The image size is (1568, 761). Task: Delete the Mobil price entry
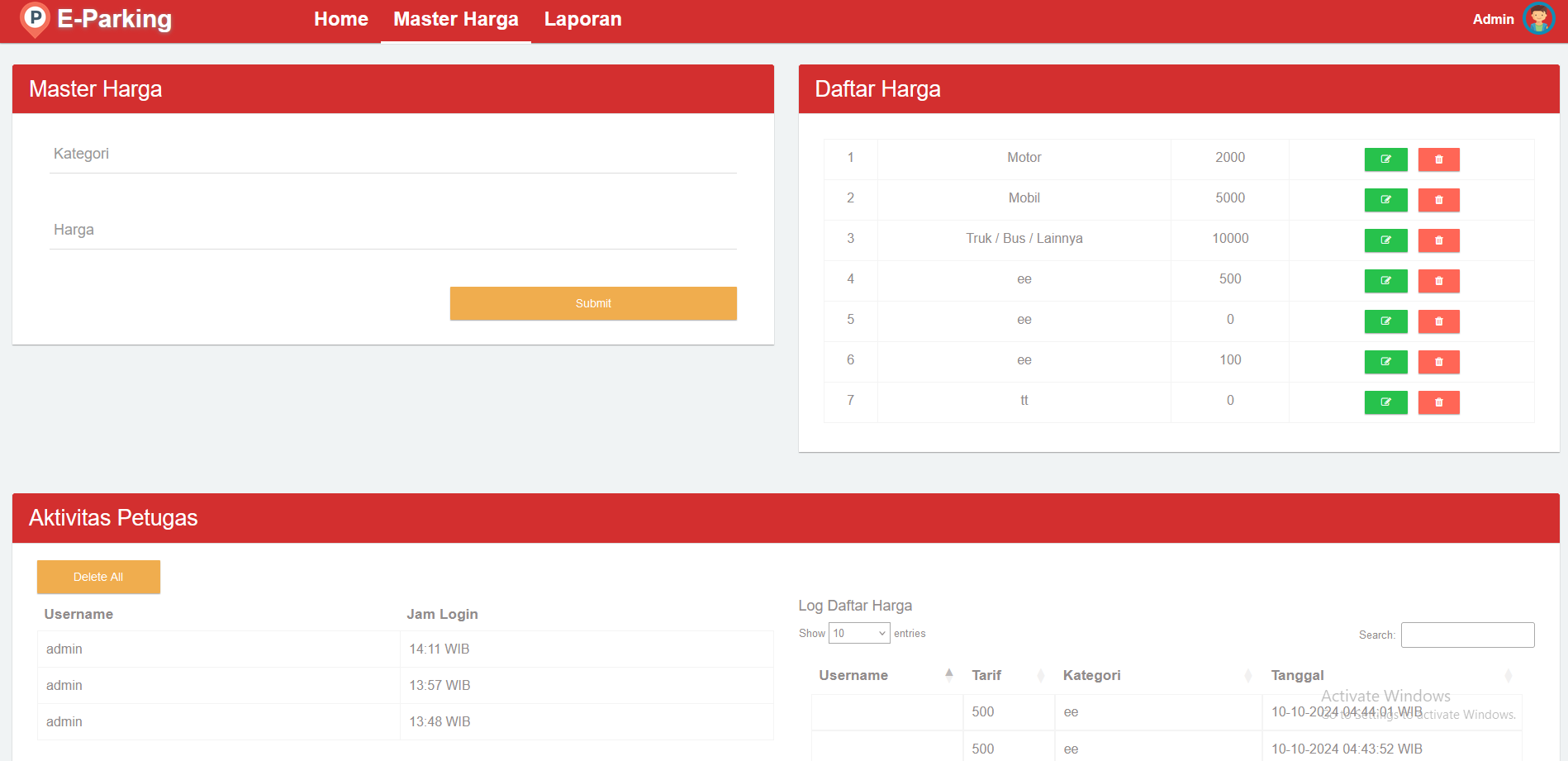[1438, 200]
